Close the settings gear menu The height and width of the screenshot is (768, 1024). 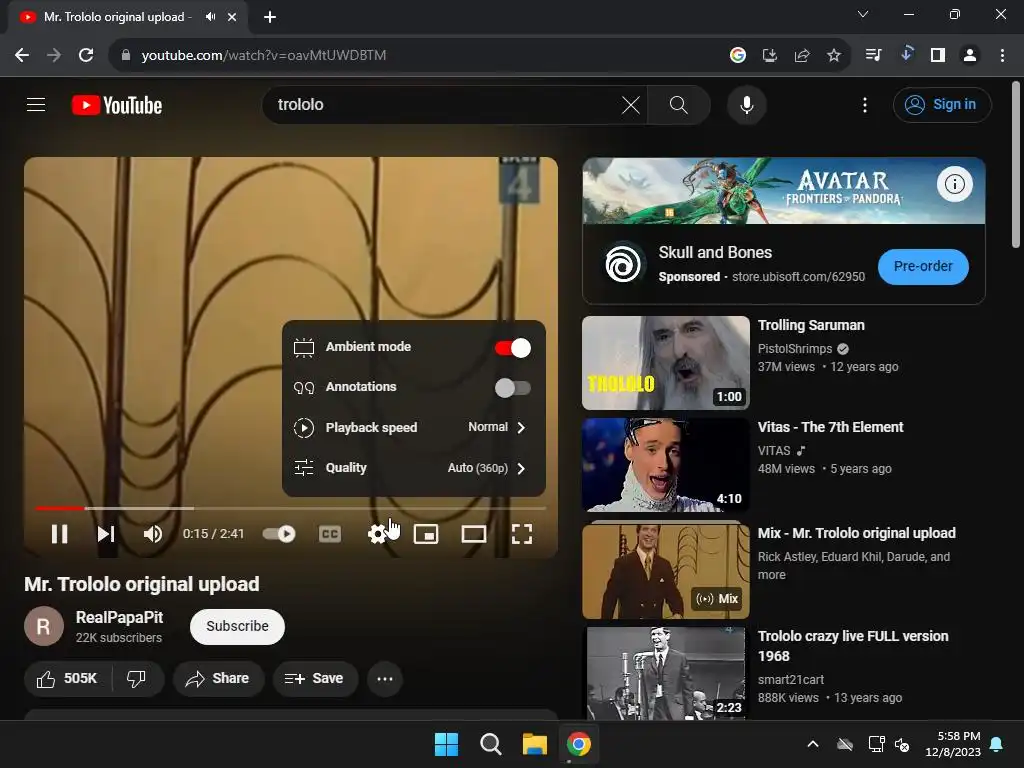coord(377,534)
